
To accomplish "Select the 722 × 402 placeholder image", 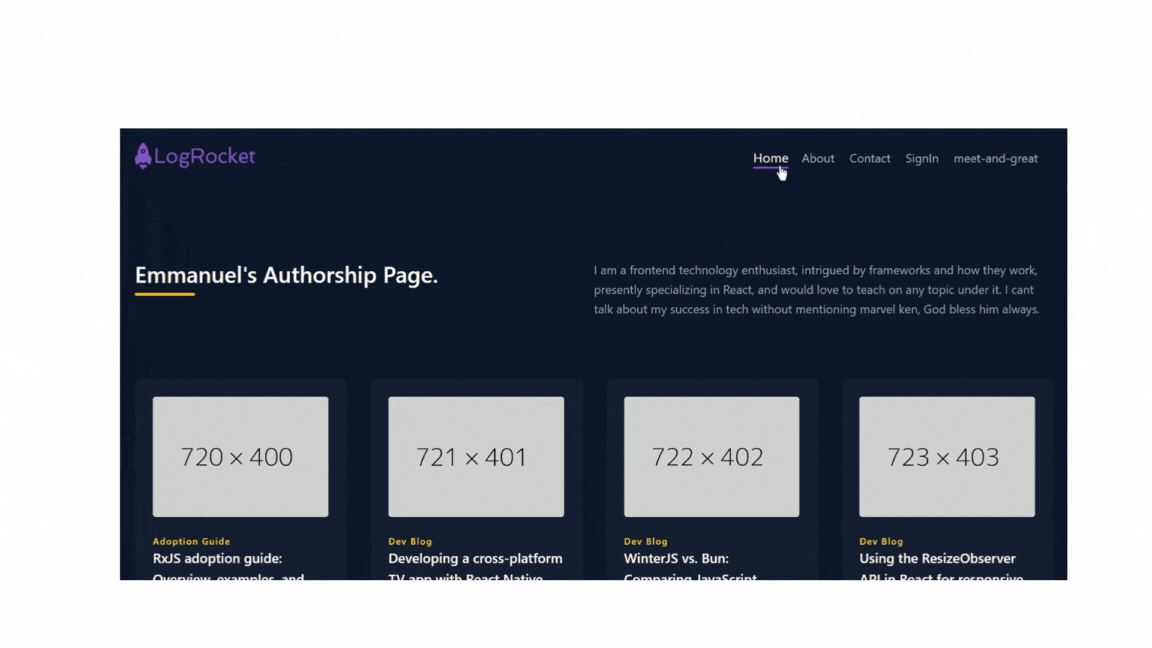I will [711, 457].
